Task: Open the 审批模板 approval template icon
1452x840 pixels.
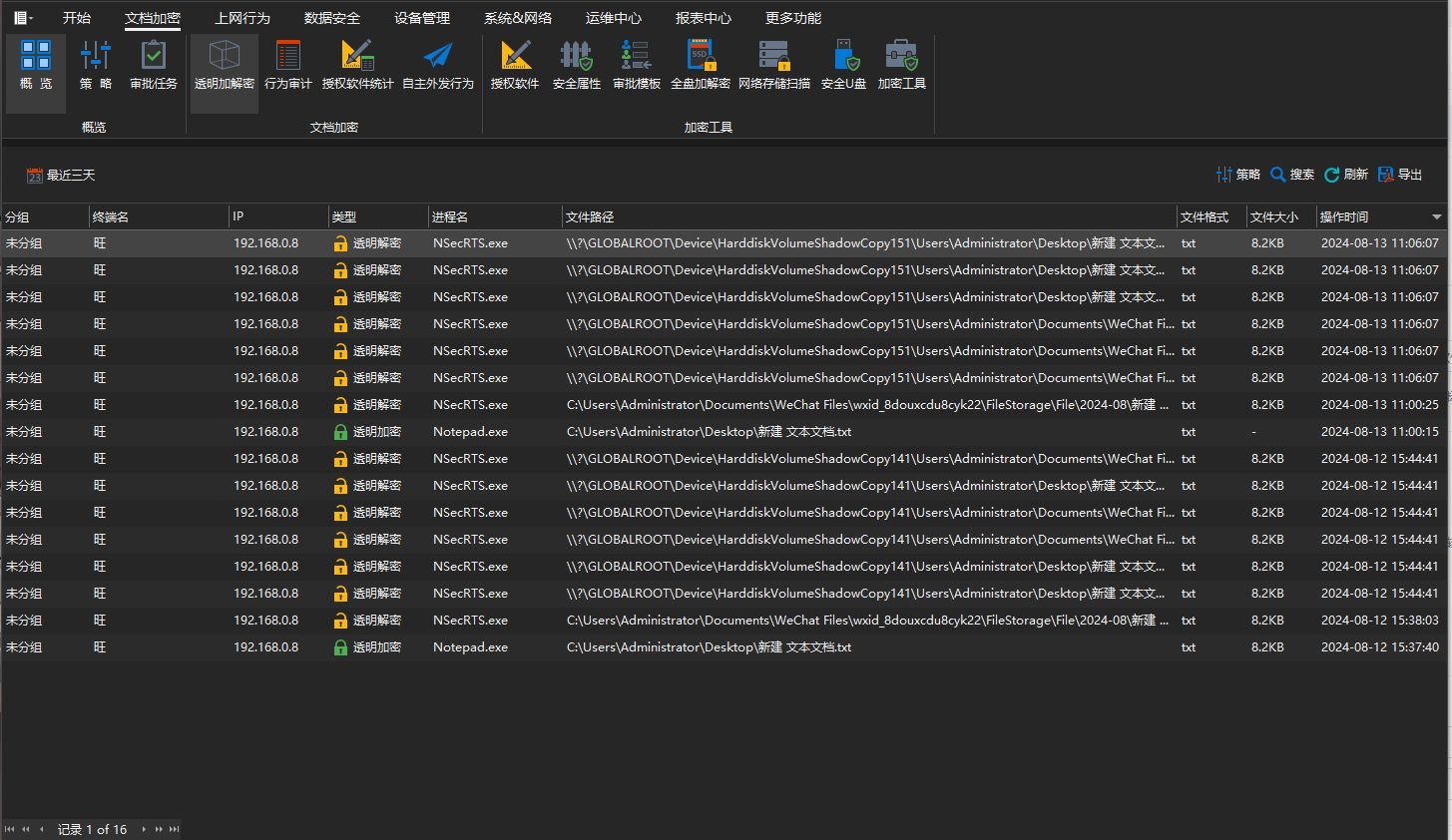Action: [x=637, y=66]
